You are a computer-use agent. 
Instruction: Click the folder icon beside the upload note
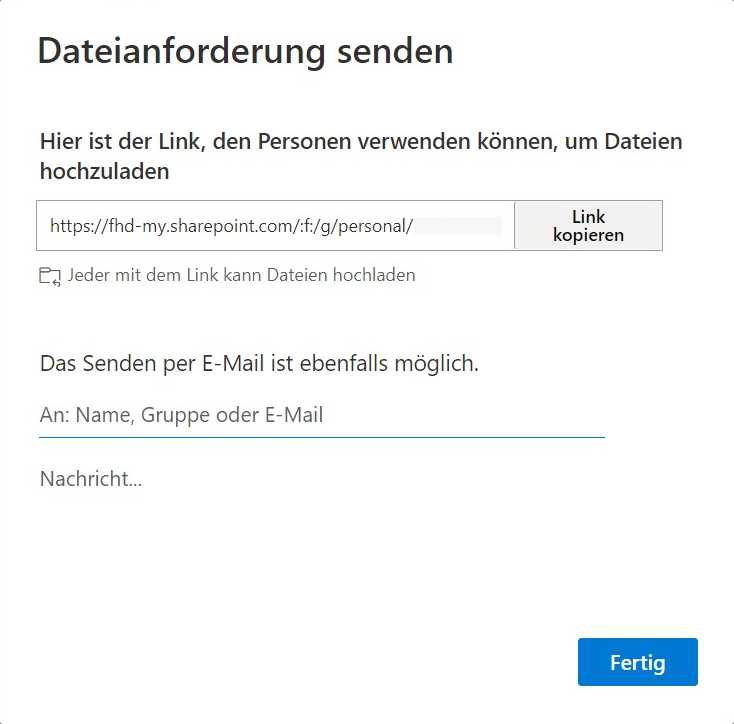click(x=50, y=276)
